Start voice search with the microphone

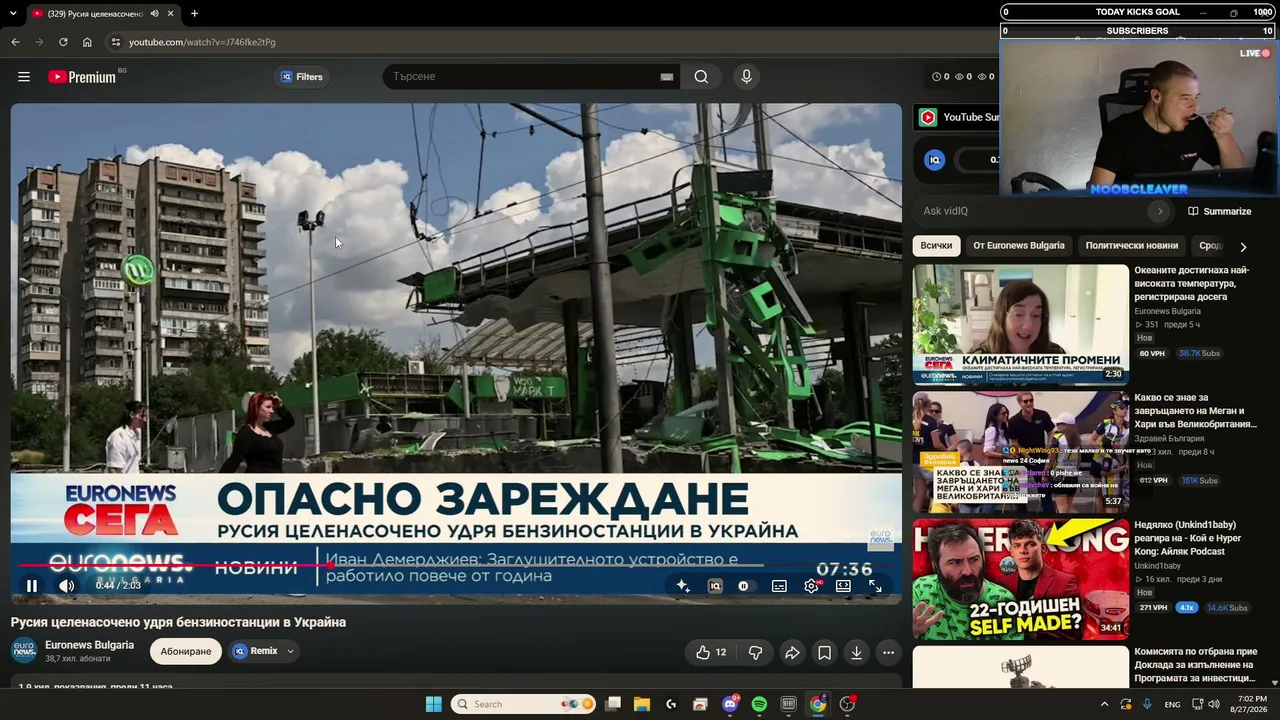click(745, 77)
